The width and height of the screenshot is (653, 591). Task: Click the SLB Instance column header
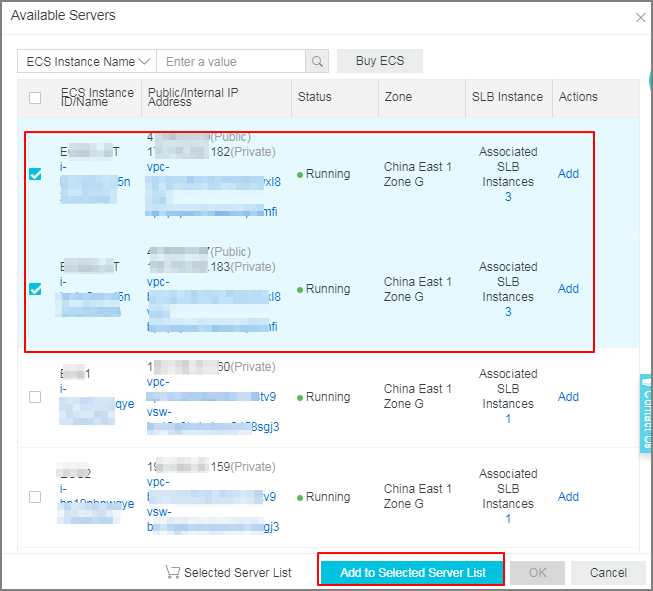507,97
